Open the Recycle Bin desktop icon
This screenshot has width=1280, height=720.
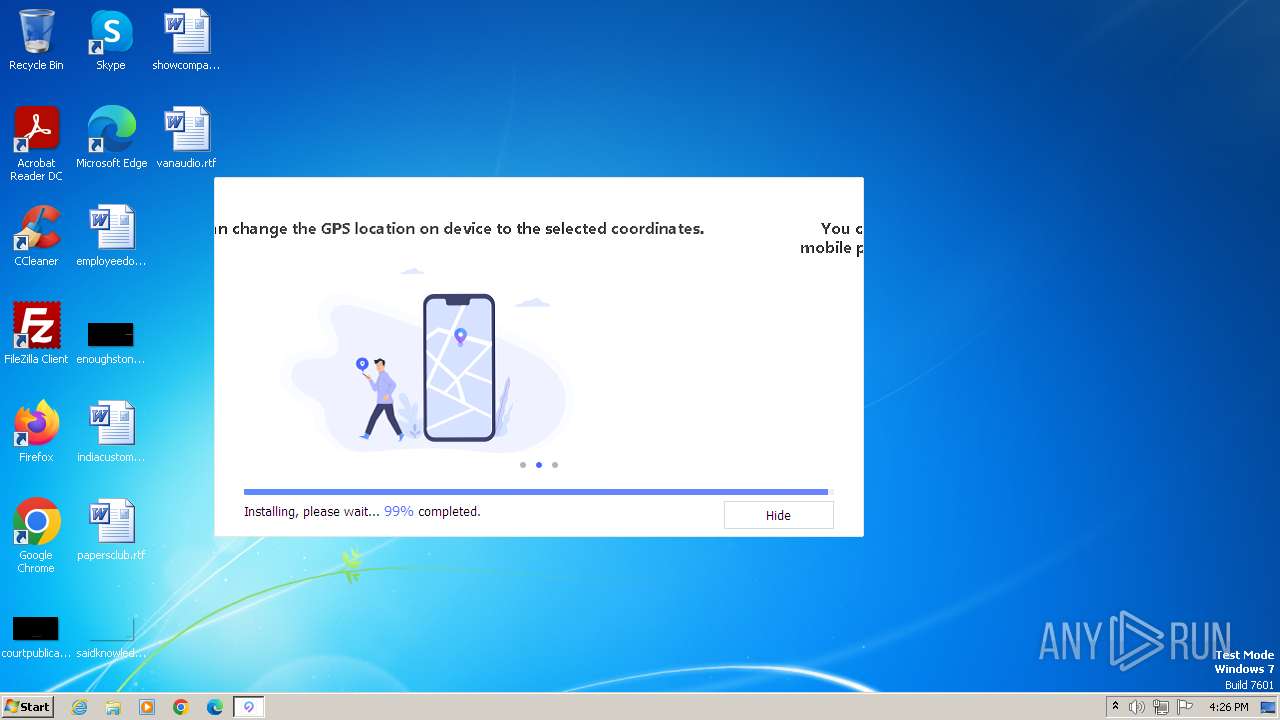36,40
